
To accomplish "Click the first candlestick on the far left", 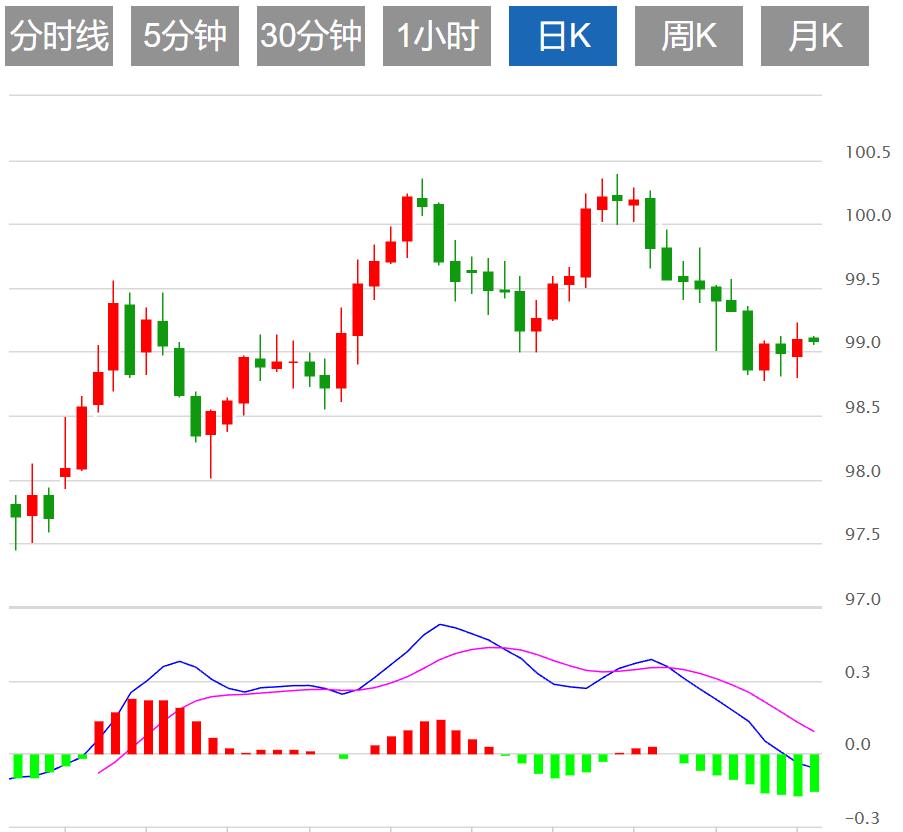I will [x=15, y=510].
